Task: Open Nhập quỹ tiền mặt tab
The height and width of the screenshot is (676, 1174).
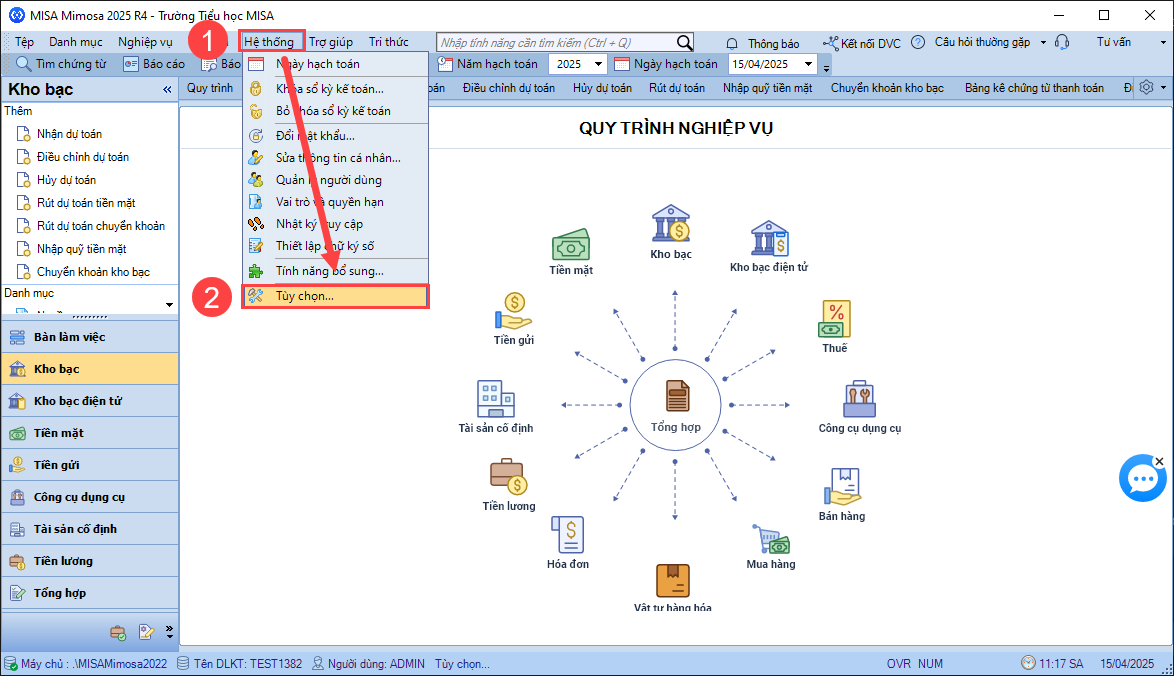Action: tap(767, 88)
